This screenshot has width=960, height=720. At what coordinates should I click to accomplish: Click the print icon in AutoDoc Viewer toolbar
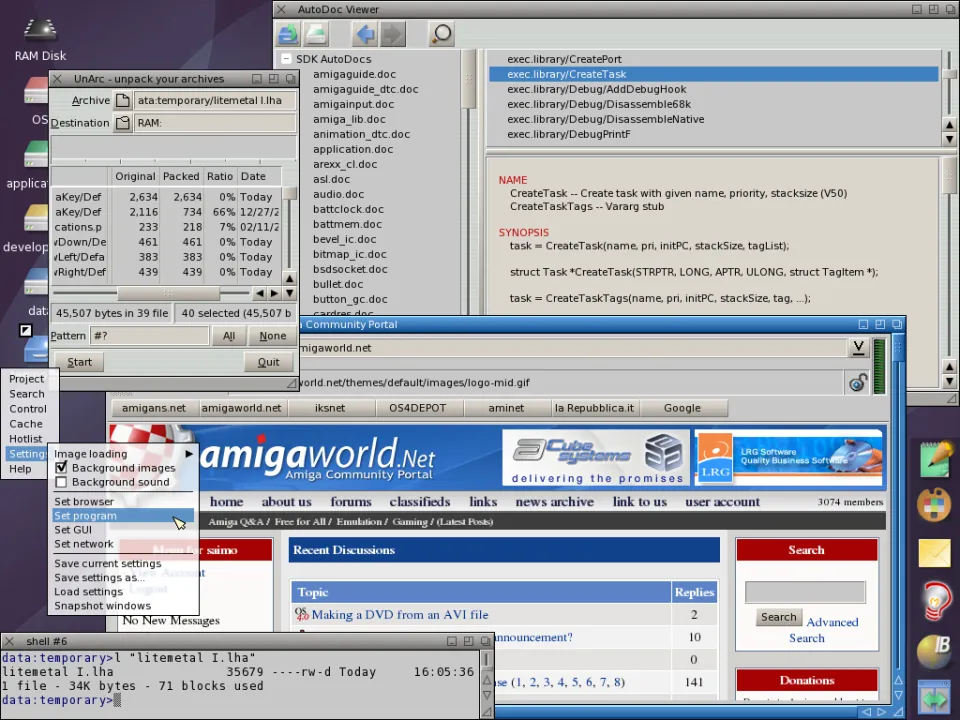point(317,35)
